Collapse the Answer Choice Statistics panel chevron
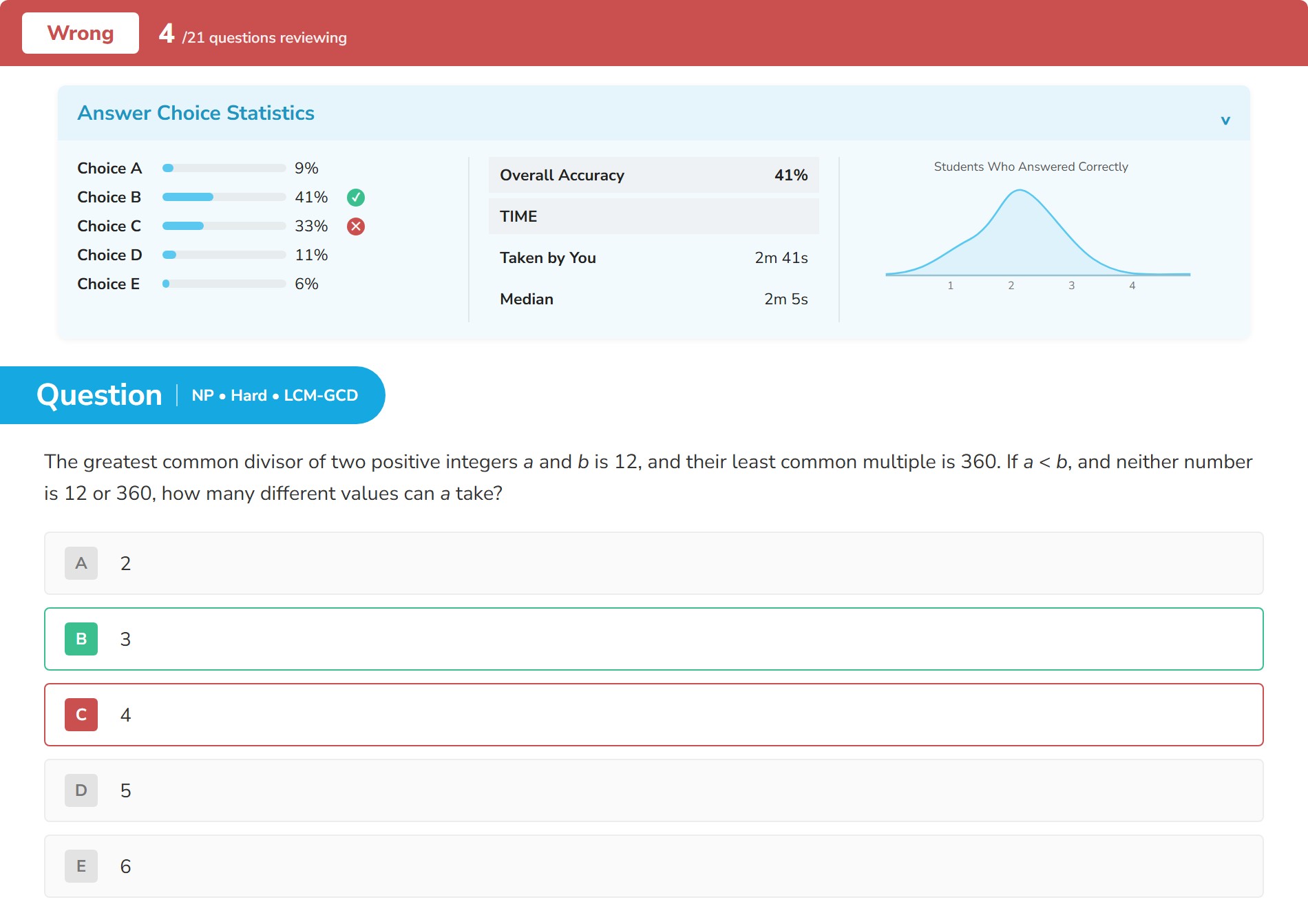The image size is (1308, 924). click(1225, 120)
